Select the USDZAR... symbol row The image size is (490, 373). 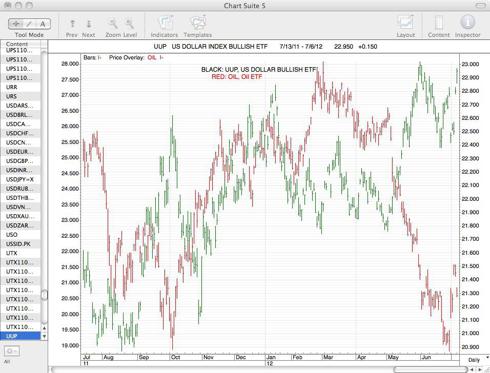pos(20,225)
